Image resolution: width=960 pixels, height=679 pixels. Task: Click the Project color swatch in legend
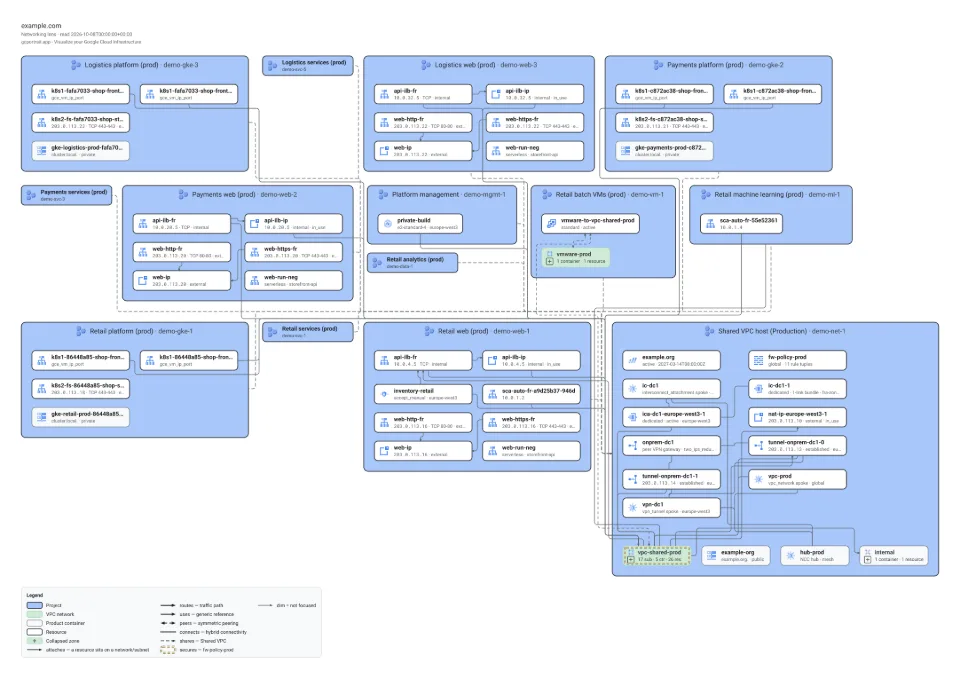(34, 605)
